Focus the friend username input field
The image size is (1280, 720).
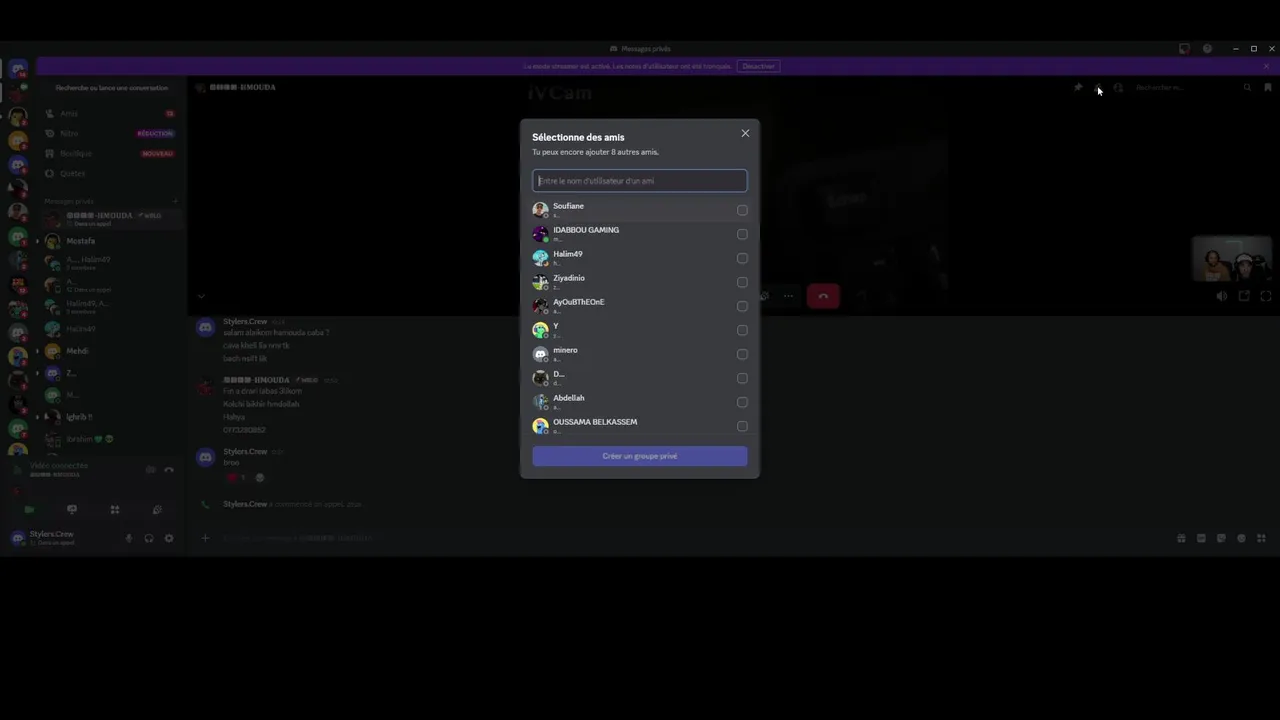[x=640, y=181]
